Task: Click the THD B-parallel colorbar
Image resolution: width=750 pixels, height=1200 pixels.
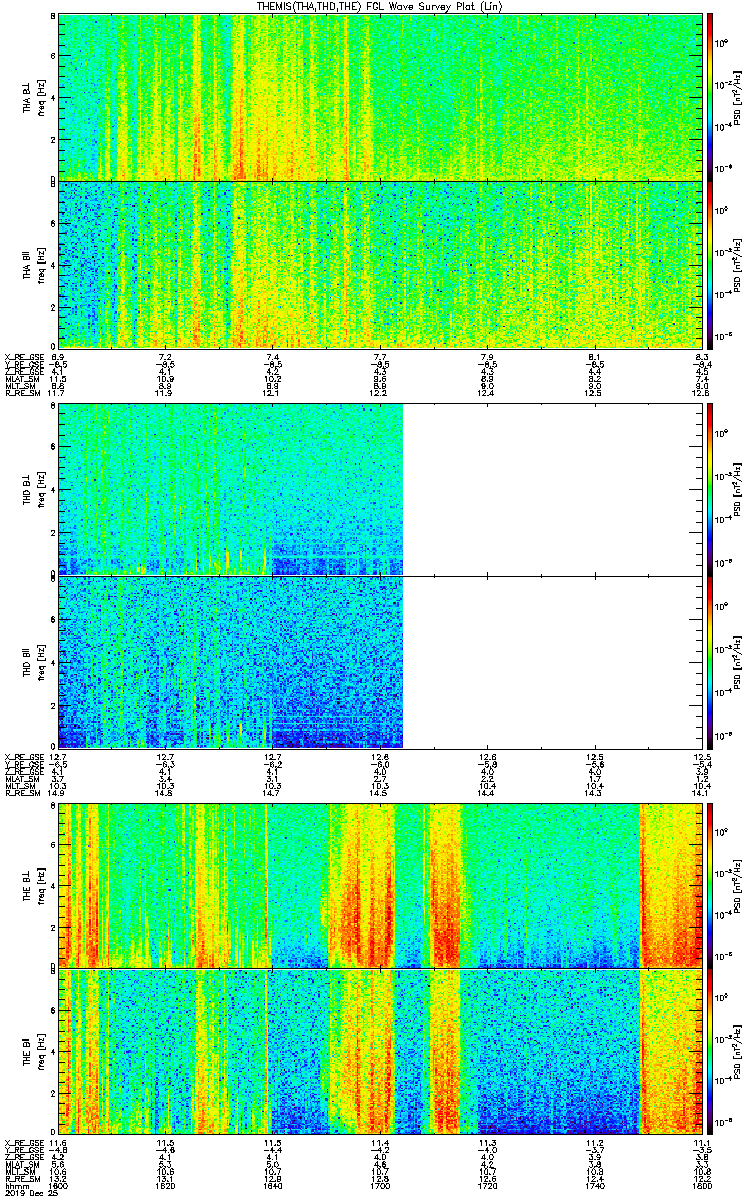Action: pyautogui.click(x=710, y=662)
